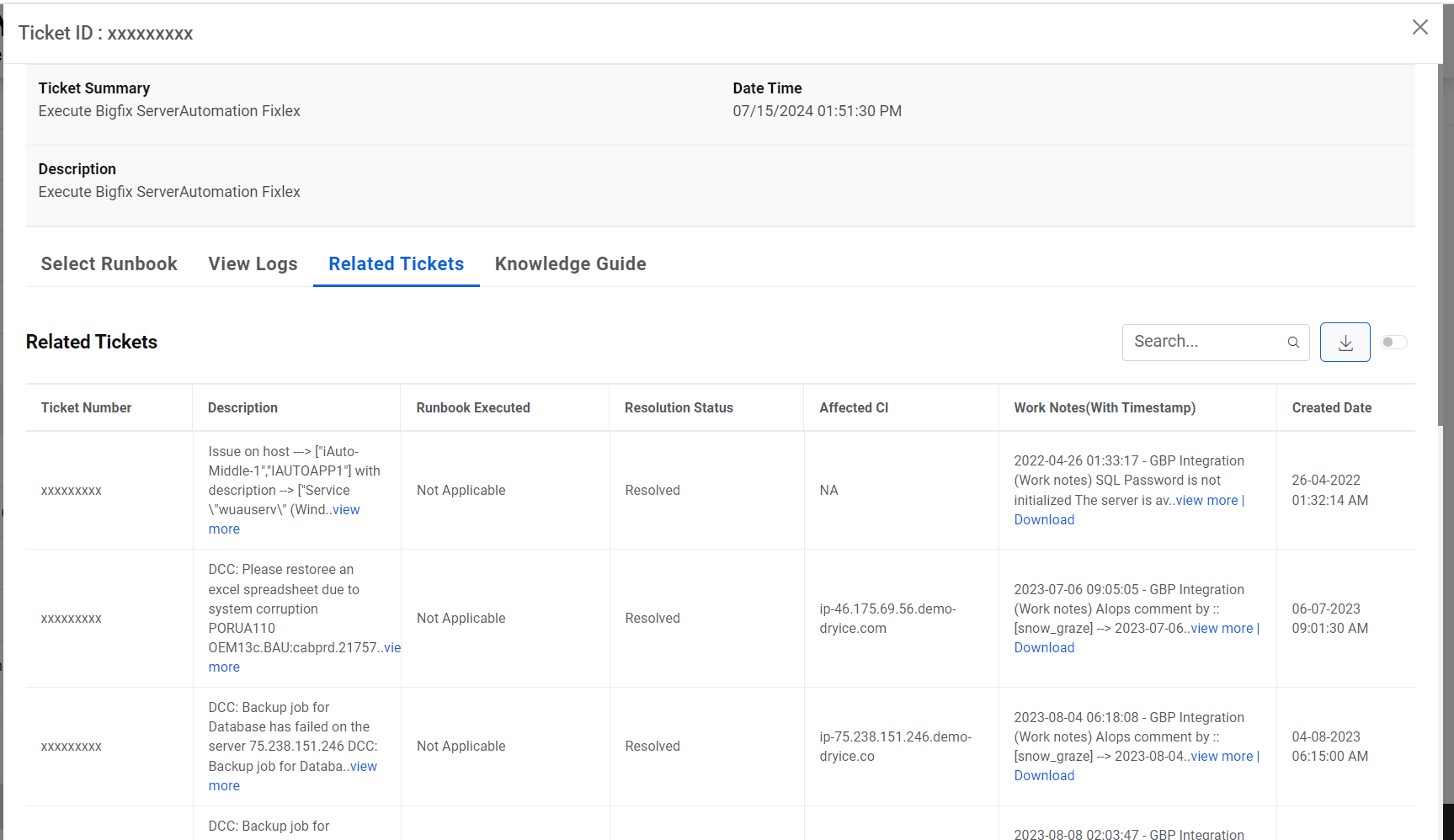Expand 'view more' in wuauserv issue description
Image resolution: width=1454 pixels, height=840 pixels.
click(x=345, y=510)
